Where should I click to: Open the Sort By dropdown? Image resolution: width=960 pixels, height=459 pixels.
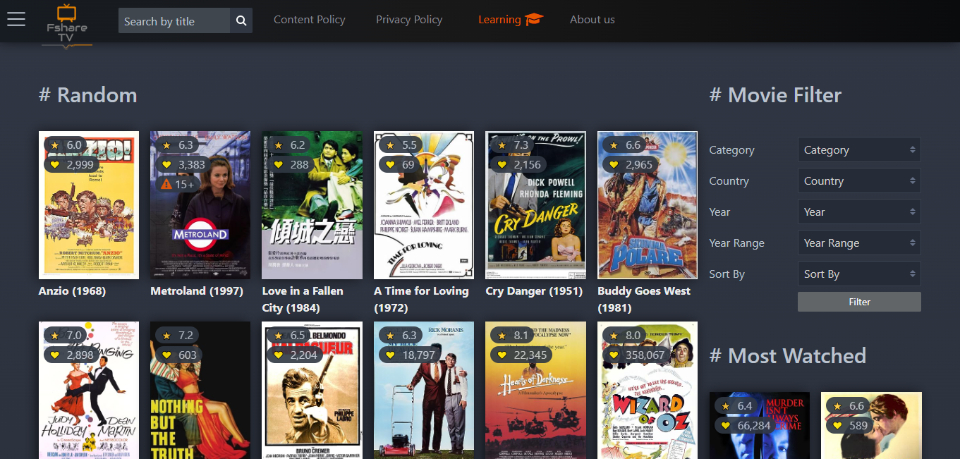[859, 274]
